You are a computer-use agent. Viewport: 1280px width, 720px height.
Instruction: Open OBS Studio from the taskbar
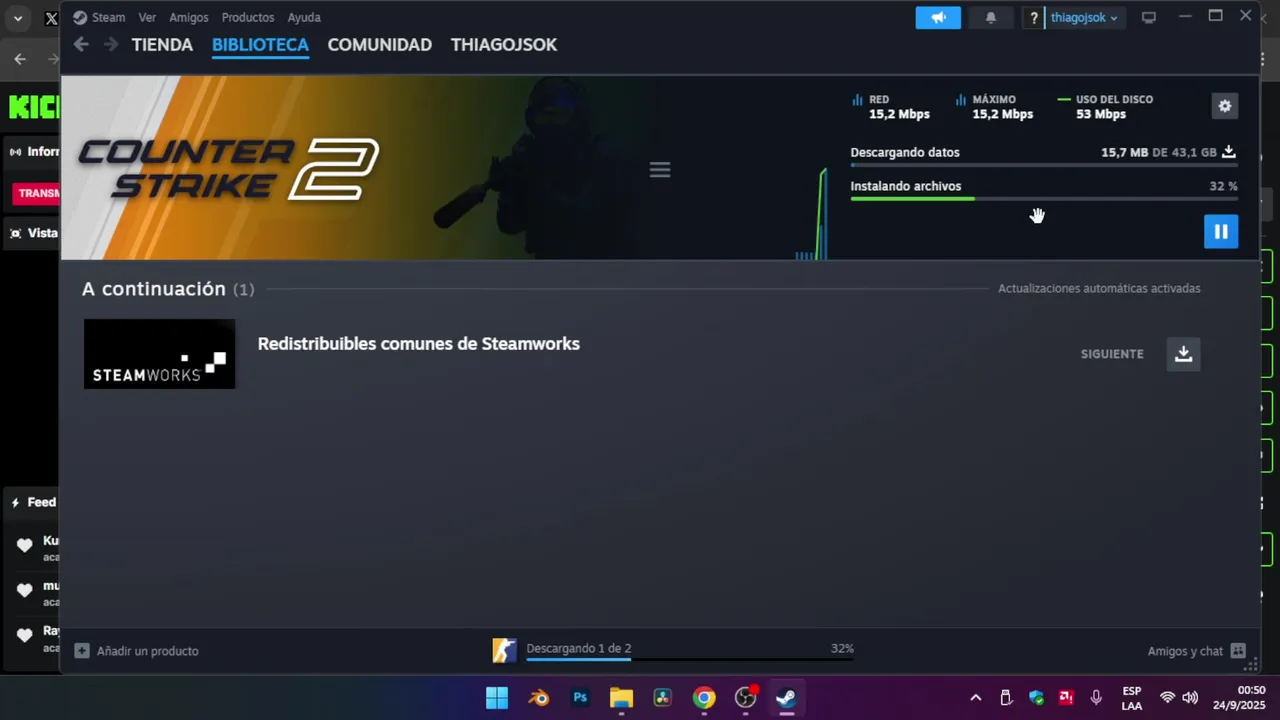pyautogui.click(x=746, y=698)
